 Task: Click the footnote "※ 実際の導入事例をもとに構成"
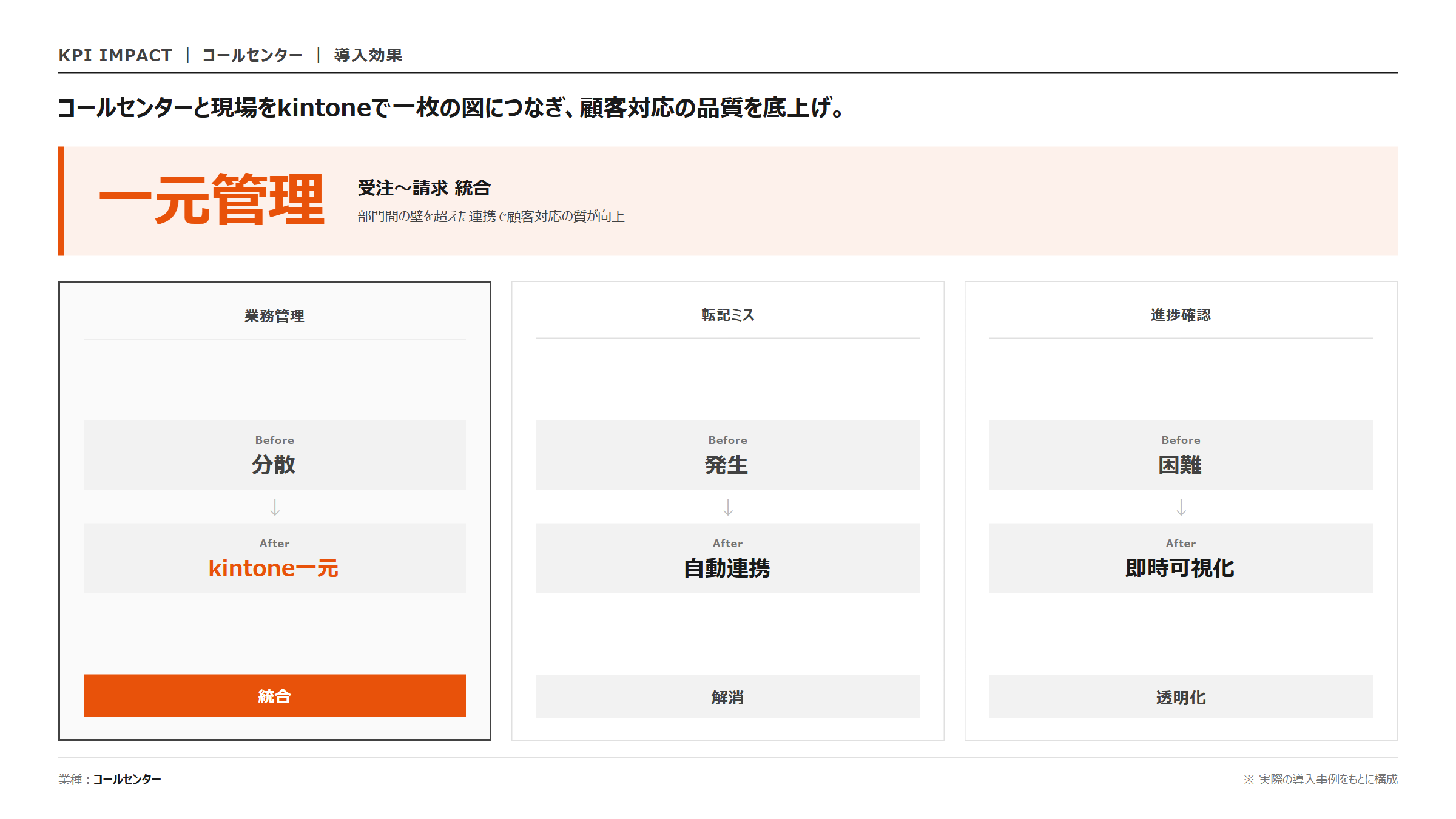click(1321, 779)
